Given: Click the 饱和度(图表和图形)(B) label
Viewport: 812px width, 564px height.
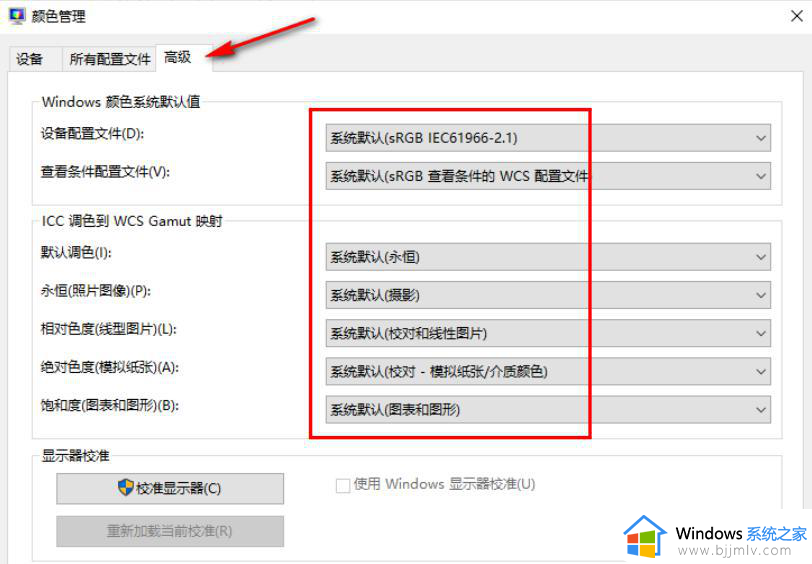Looking at the screenshot, I should point(110,405).
